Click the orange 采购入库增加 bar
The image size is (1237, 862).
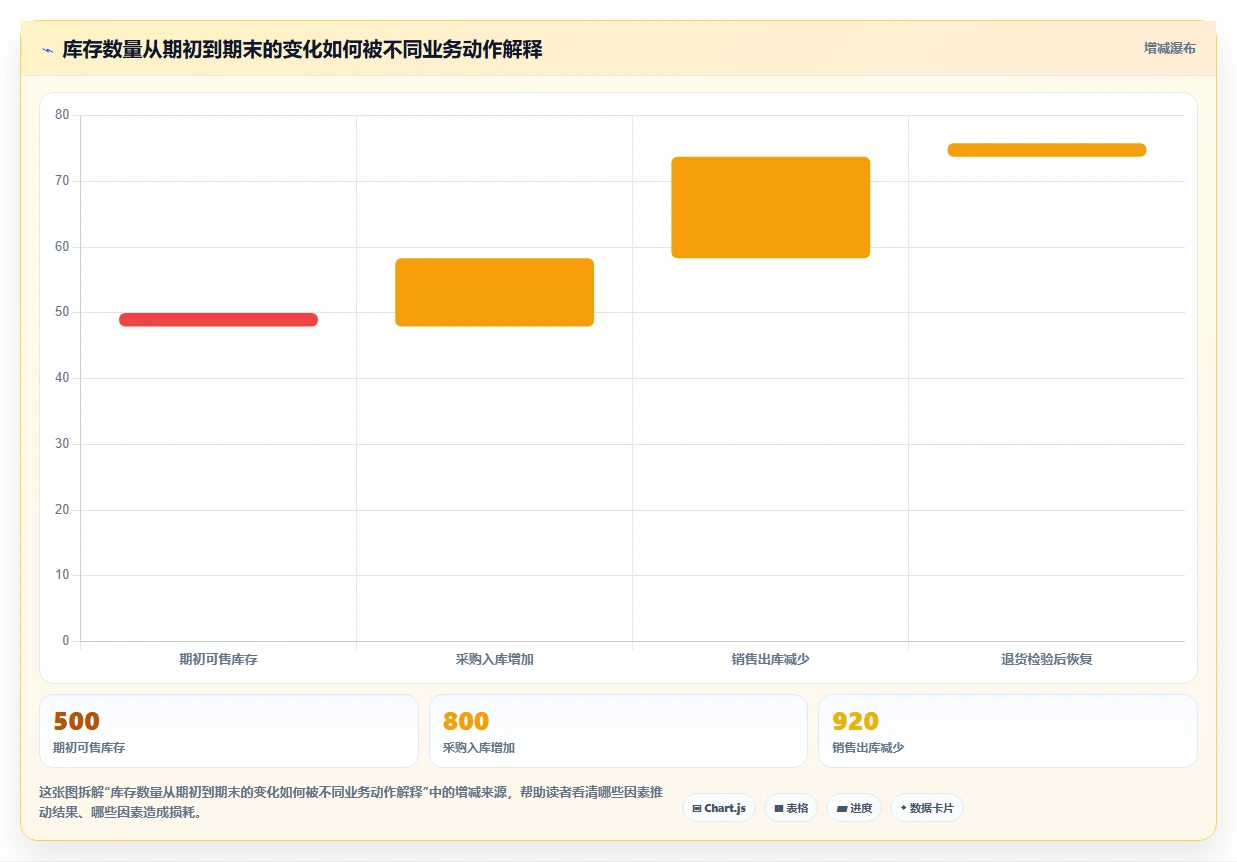coord(494,292)
